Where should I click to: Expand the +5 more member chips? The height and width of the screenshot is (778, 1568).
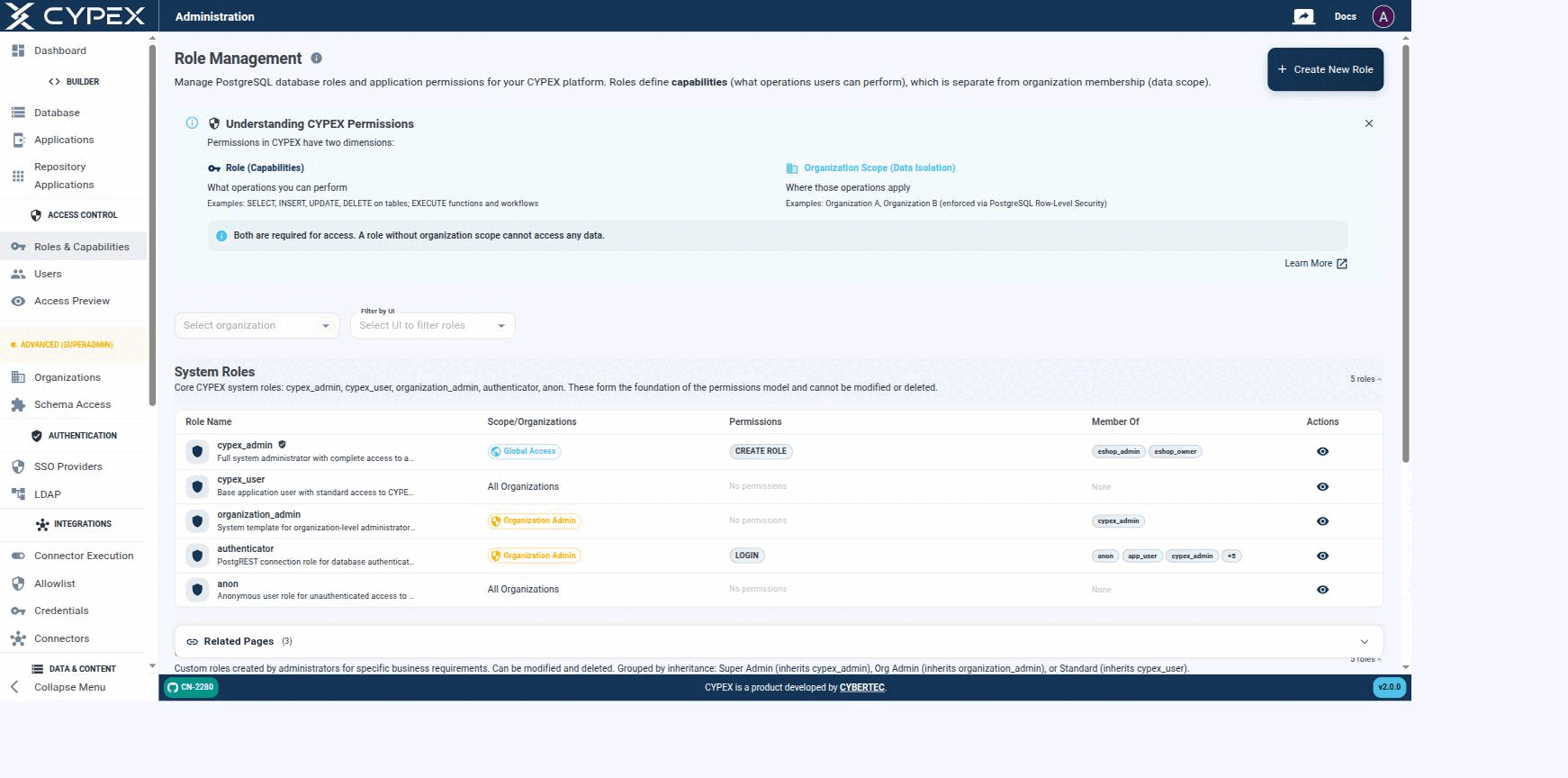(x=1231, y=556)
